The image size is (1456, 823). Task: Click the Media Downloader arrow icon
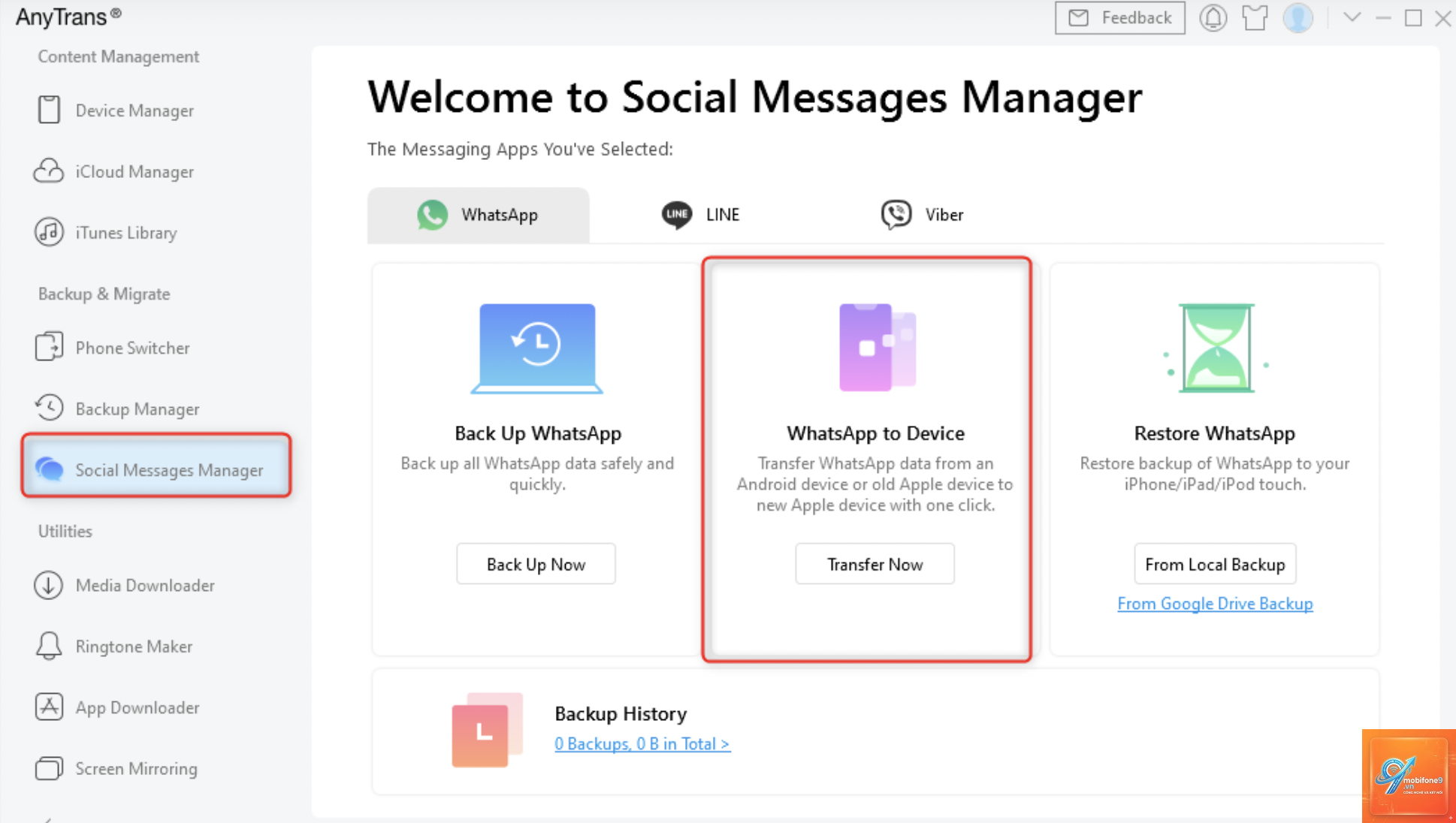(49, 585)
